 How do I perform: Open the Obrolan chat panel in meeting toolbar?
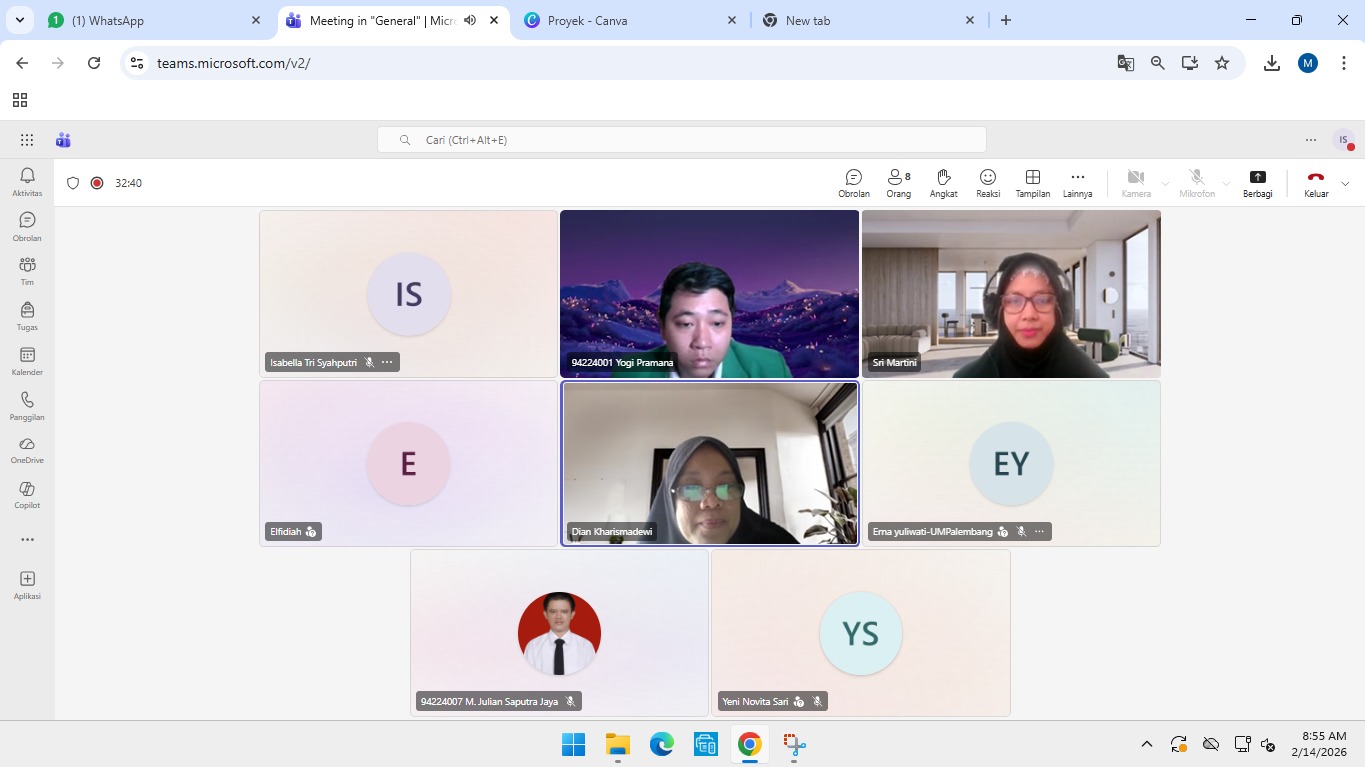pyautogui.click(x=853, y=183)
